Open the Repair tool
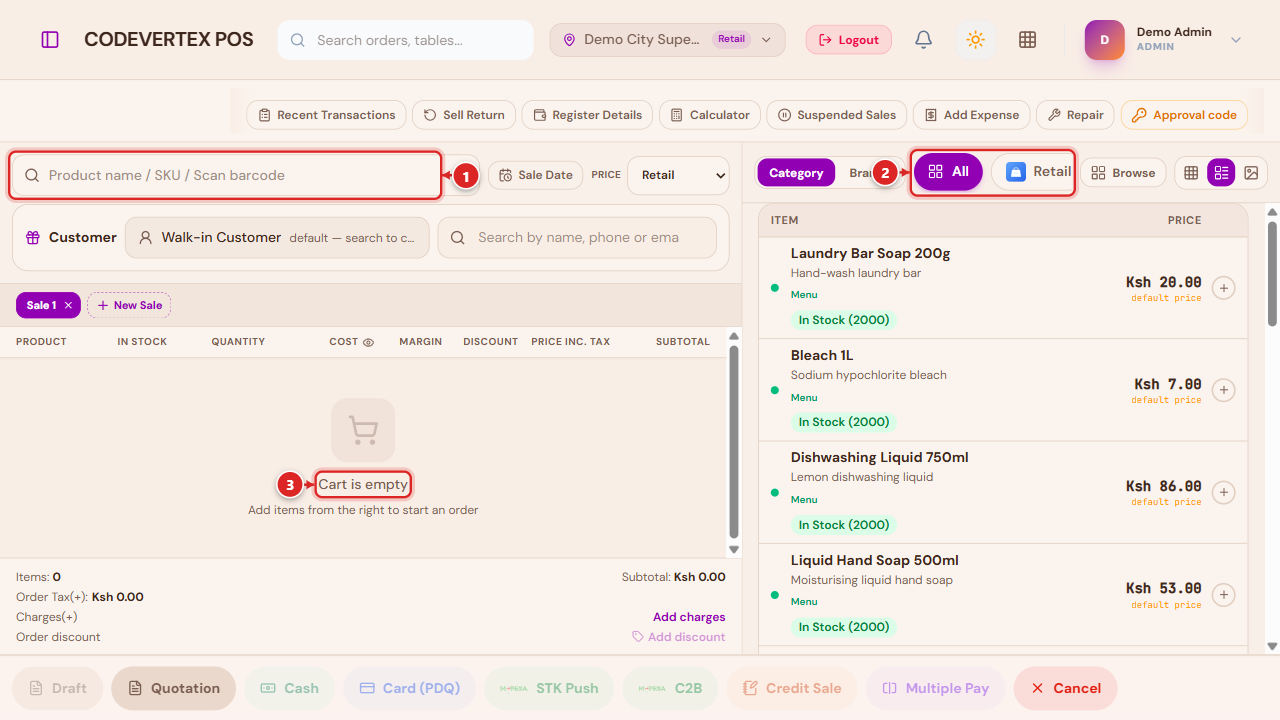The height and width of the screenshot is (720, 1280). [x=1075, y=115]
